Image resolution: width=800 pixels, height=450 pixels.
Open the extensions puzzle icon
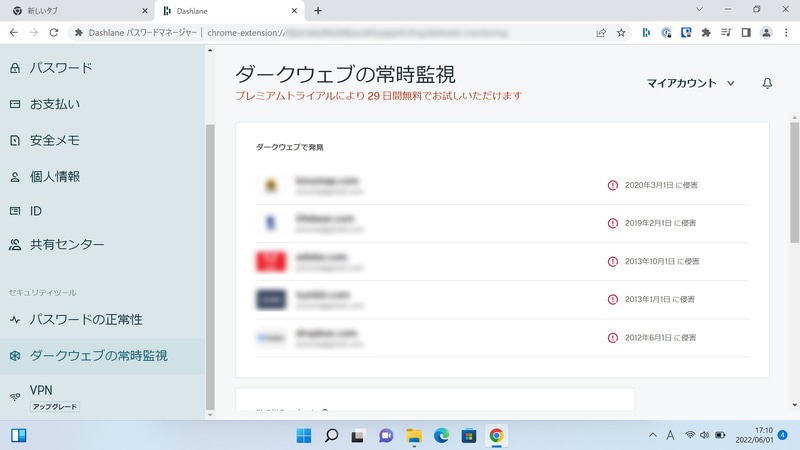[706, 33]
